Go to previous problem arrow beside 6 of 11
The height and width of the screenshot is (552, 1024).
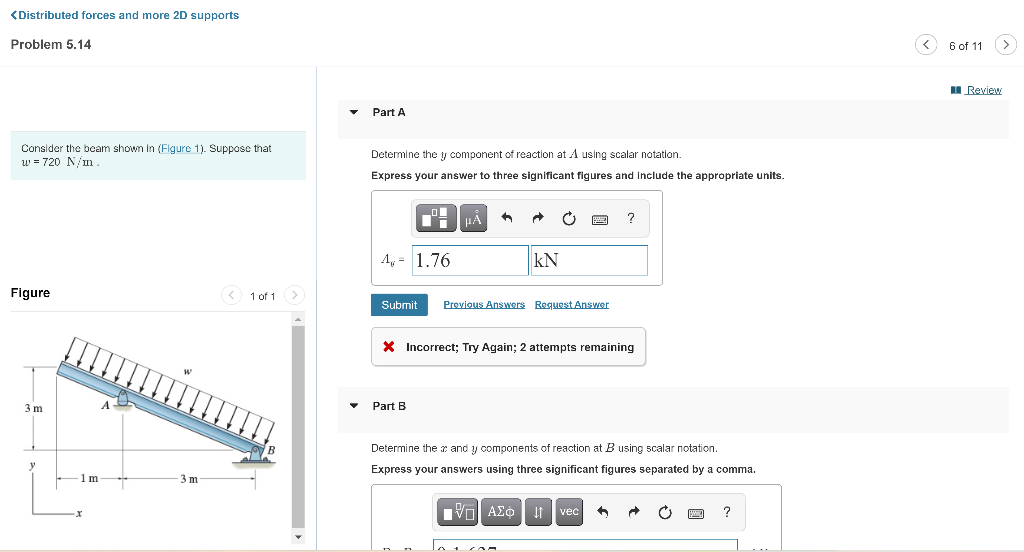coord(926,44)
